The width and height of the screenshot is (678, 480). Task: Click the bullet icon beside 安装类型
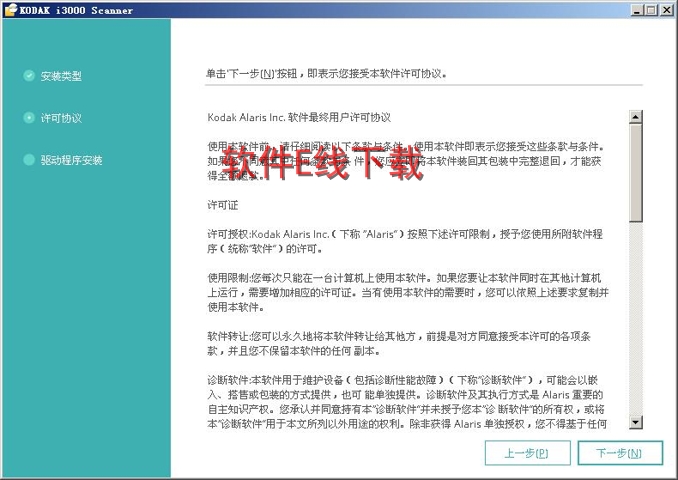coord(29,76)
